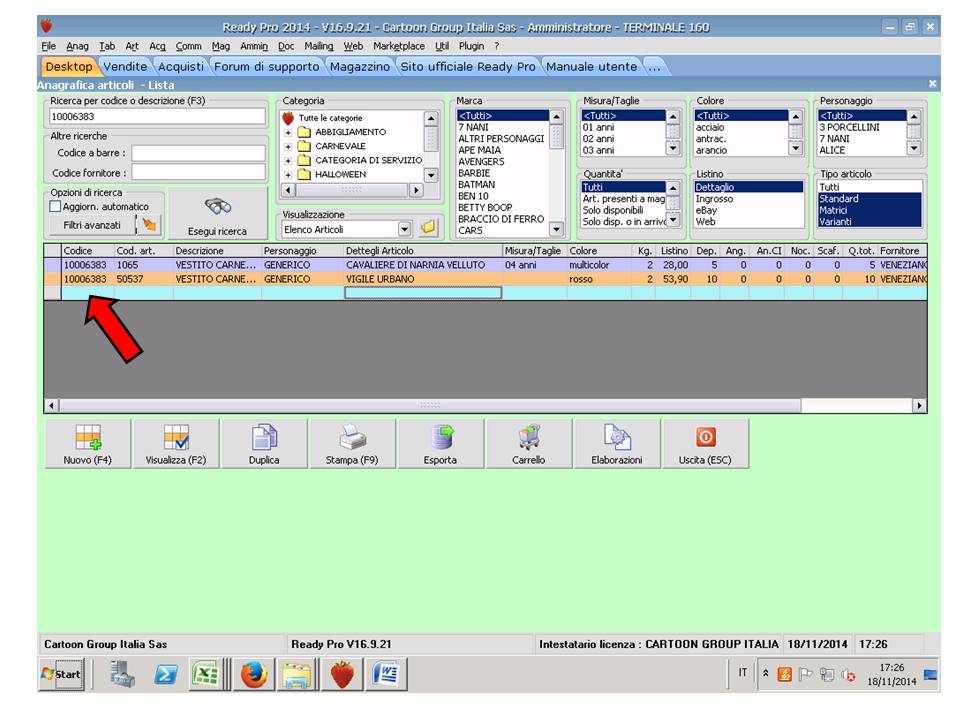This screenshot has height=720, width=960.
Task: Select Solo disponibili in Quantita' list
Action: click(x=613, y=210)
